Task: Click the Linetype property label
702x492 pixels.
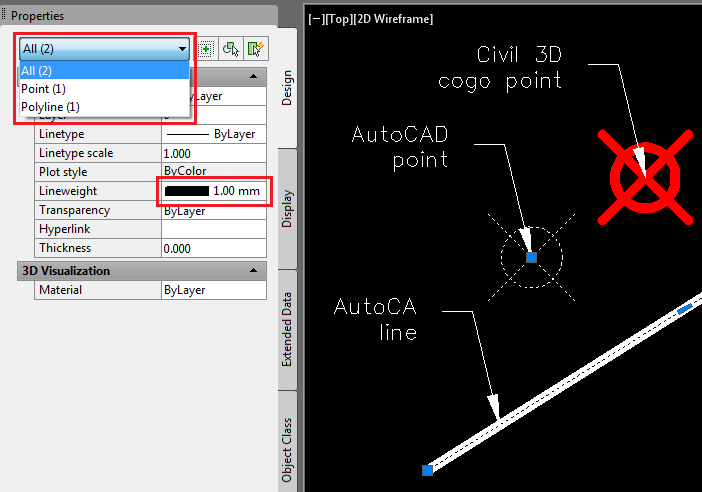Action: tap(62, 134)
